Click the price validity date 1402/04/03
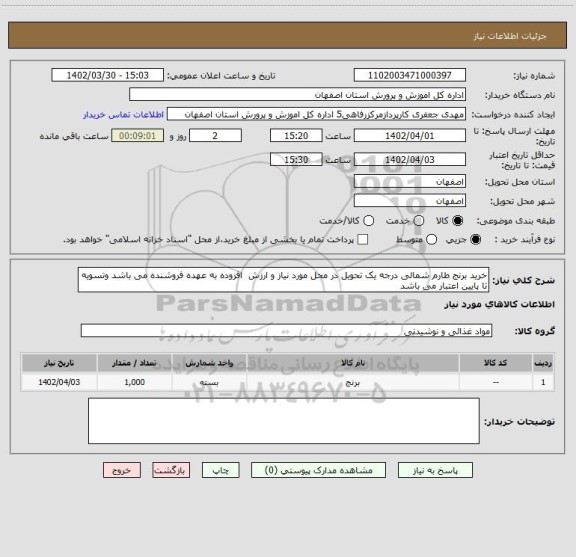Screen dimensions: 576x557 tap(410, 159)
